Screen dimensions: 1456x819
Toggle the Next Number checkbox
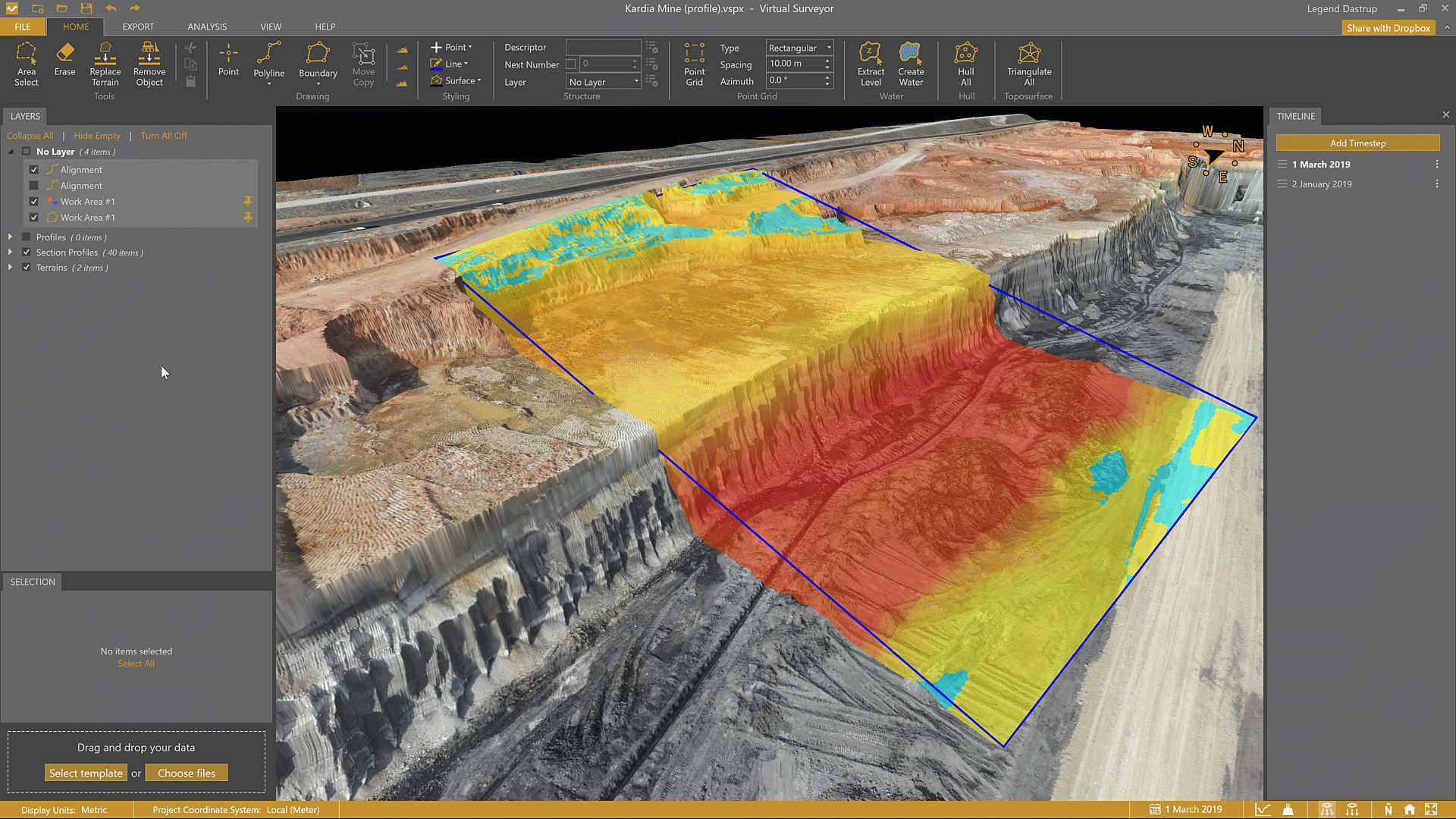click(571, 64)
